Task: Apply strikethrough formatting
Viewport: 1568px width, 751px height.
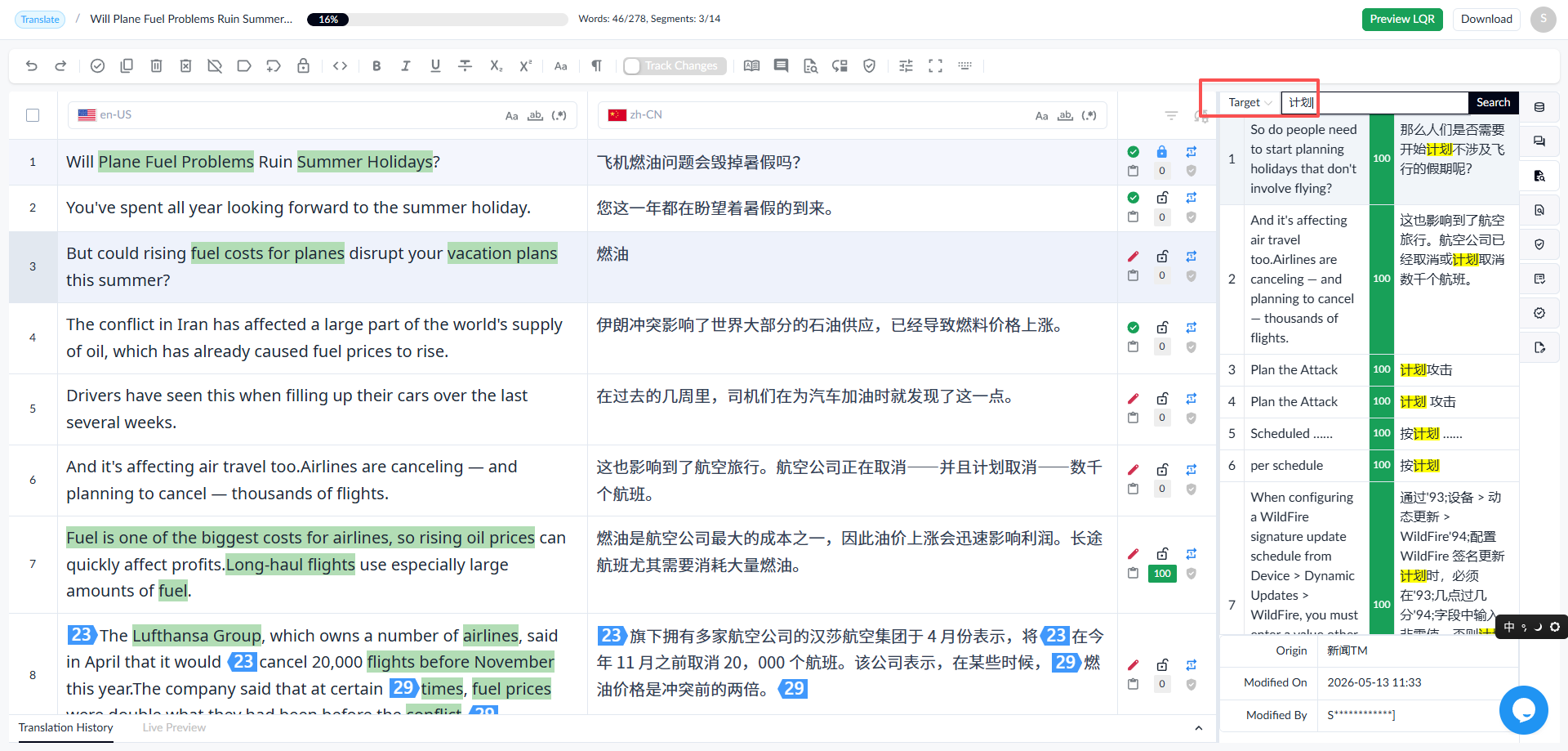Action: (465, 66)
